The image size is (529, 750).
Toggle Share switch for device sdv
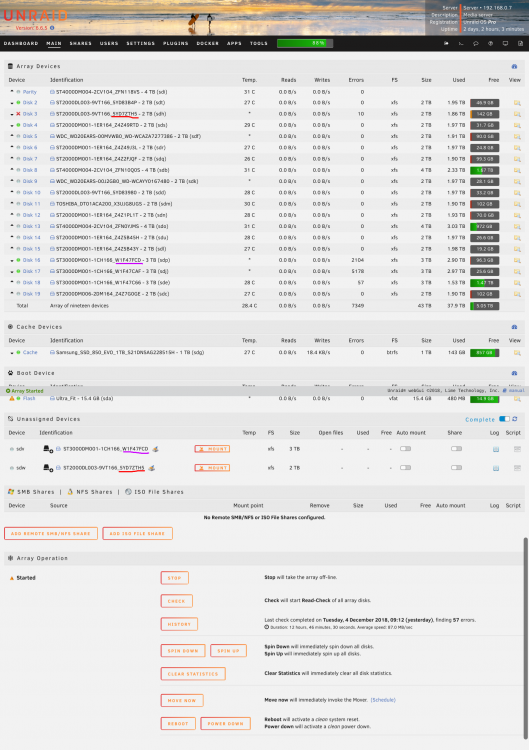(456, 449)
